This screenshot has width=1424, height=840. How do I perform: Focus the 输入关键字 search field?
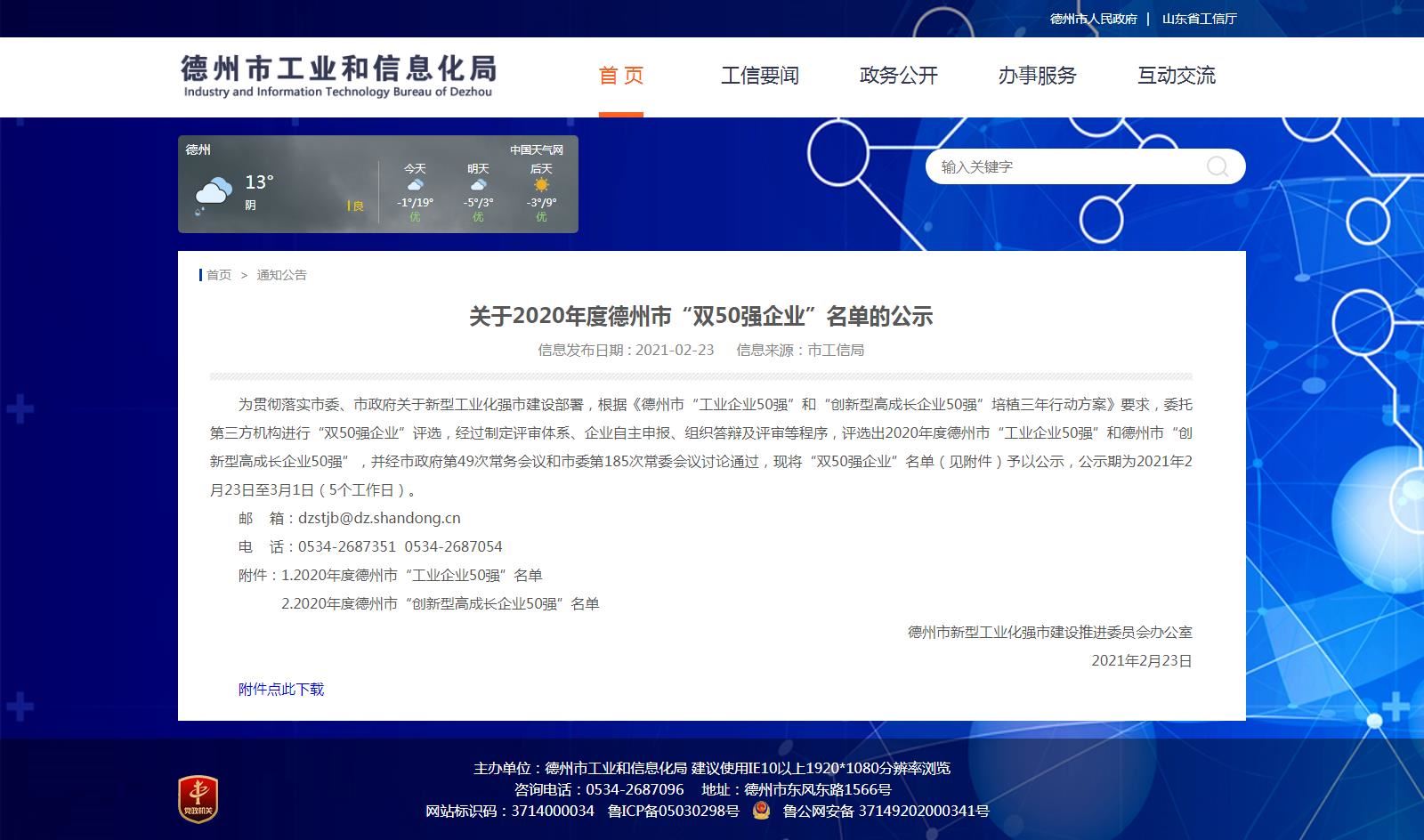coord(1068,166)
